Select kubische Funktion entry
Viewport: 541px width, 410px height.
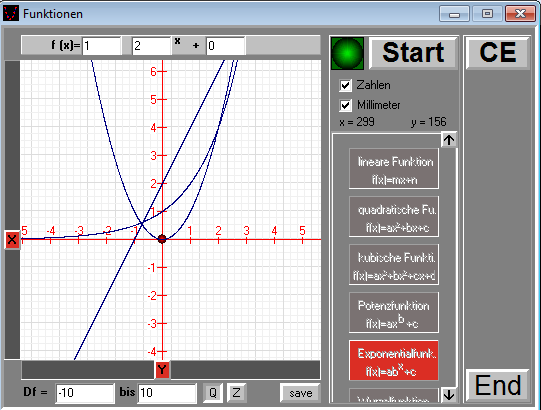pos(394,265)
